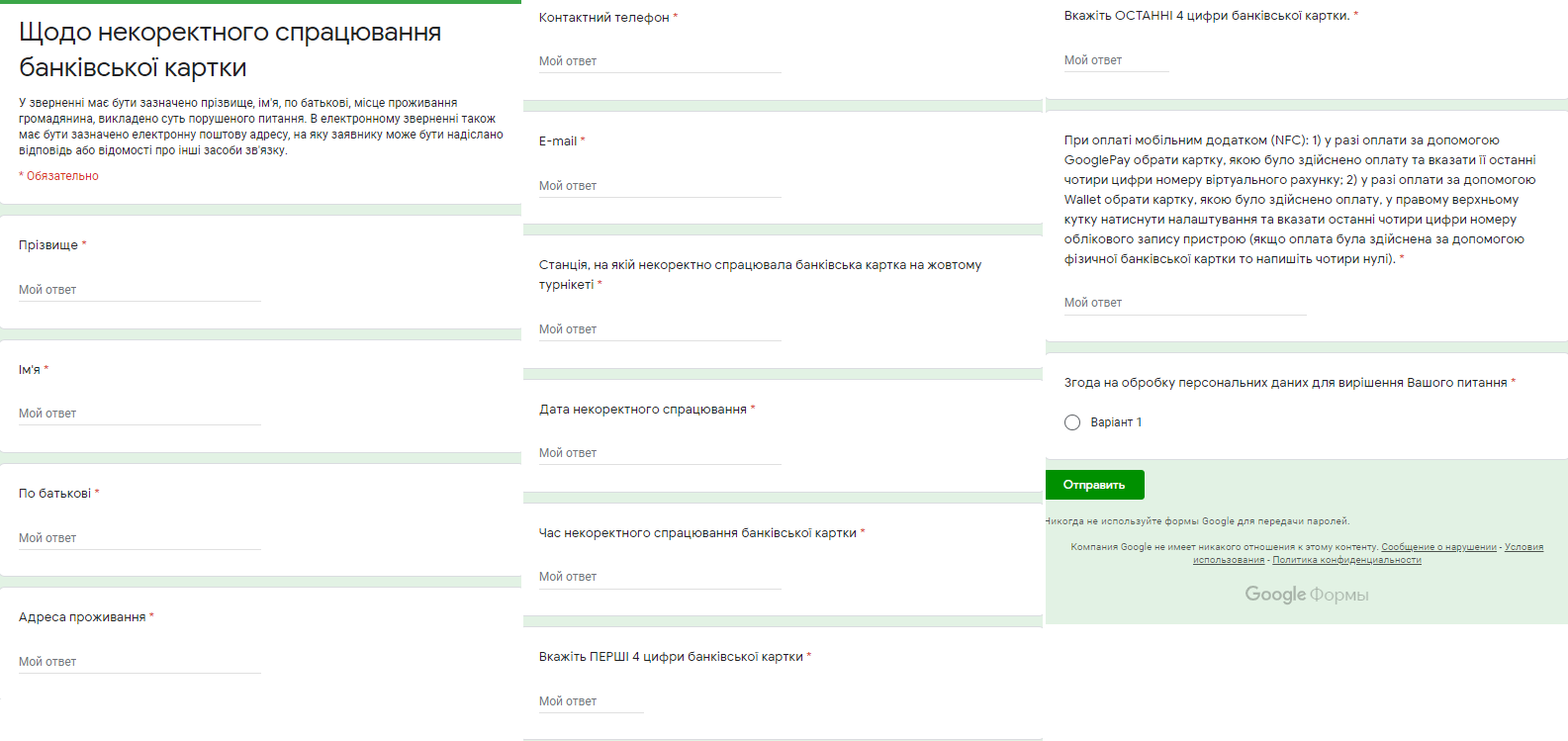Open the Сообщение о нарушении link
The width and height of the screenshot is (1568, 741).
[1438, 547]
